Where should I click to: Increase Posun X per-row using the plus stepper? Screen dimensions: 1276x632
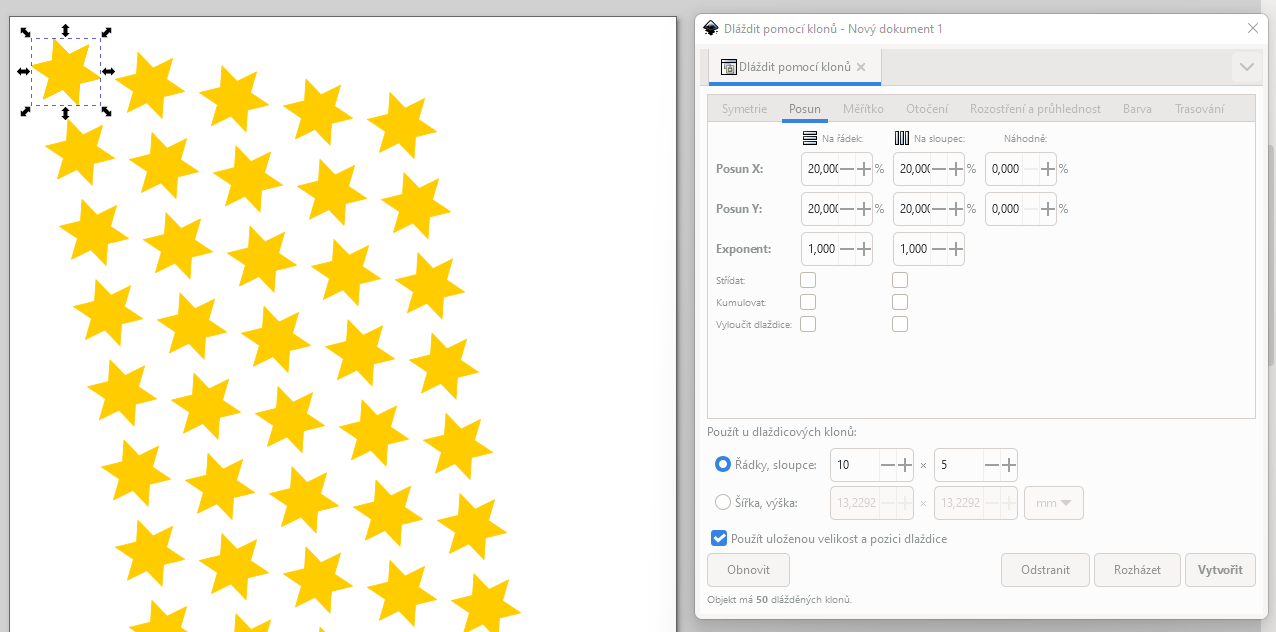pyautogui.click(x=863, y=169)
